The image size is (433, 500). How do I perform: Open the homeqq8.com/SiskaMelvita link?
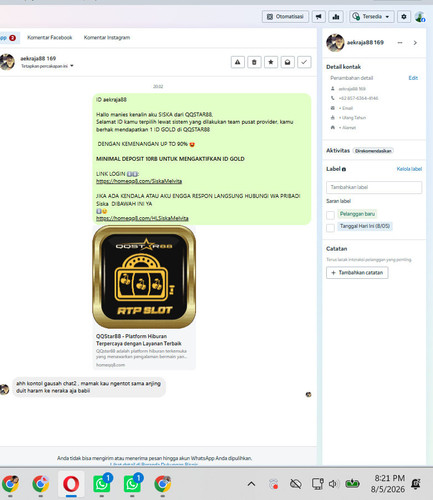tap(139, 181)
